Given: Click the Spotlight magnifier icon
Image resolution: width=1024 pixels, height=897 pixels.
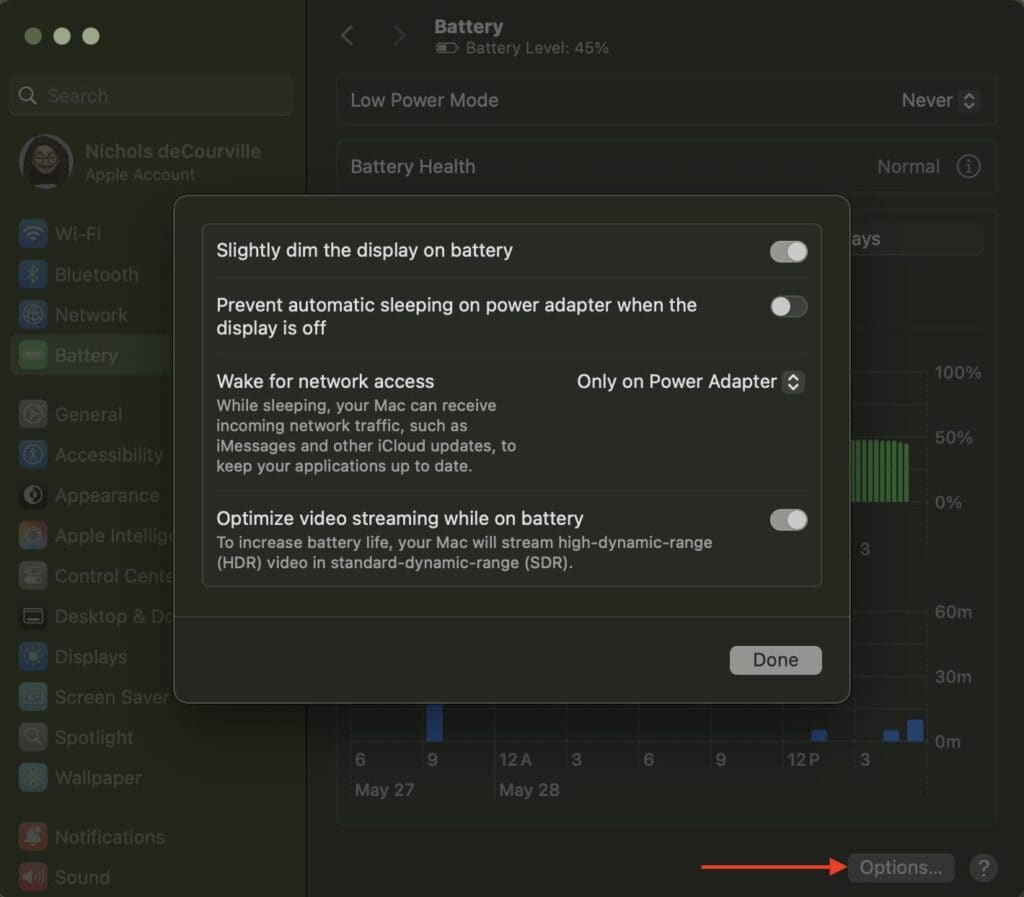Looking at the screenshot, I should coord(33,738).
